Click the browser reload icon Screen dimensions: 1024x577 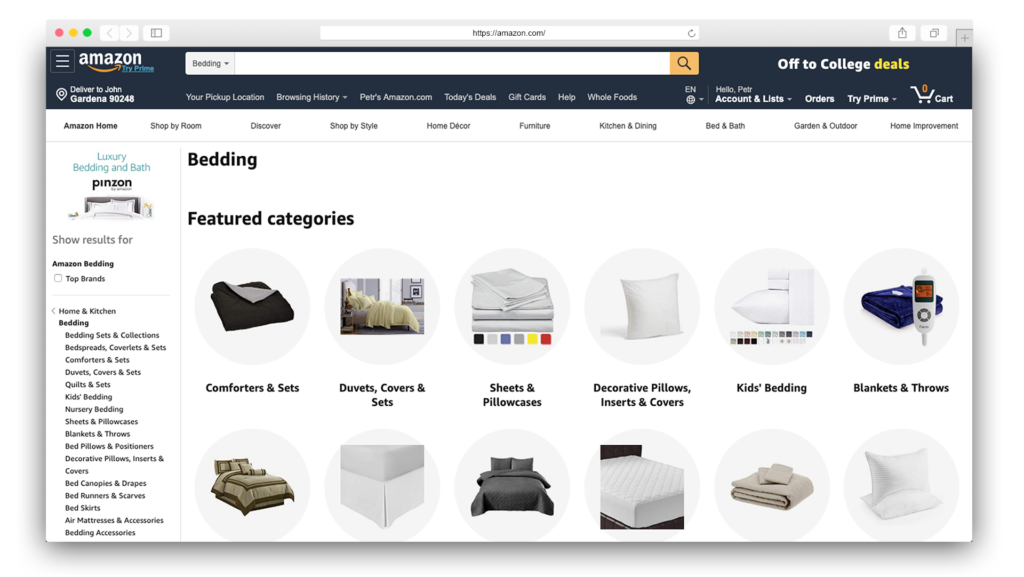pos(691,33)
